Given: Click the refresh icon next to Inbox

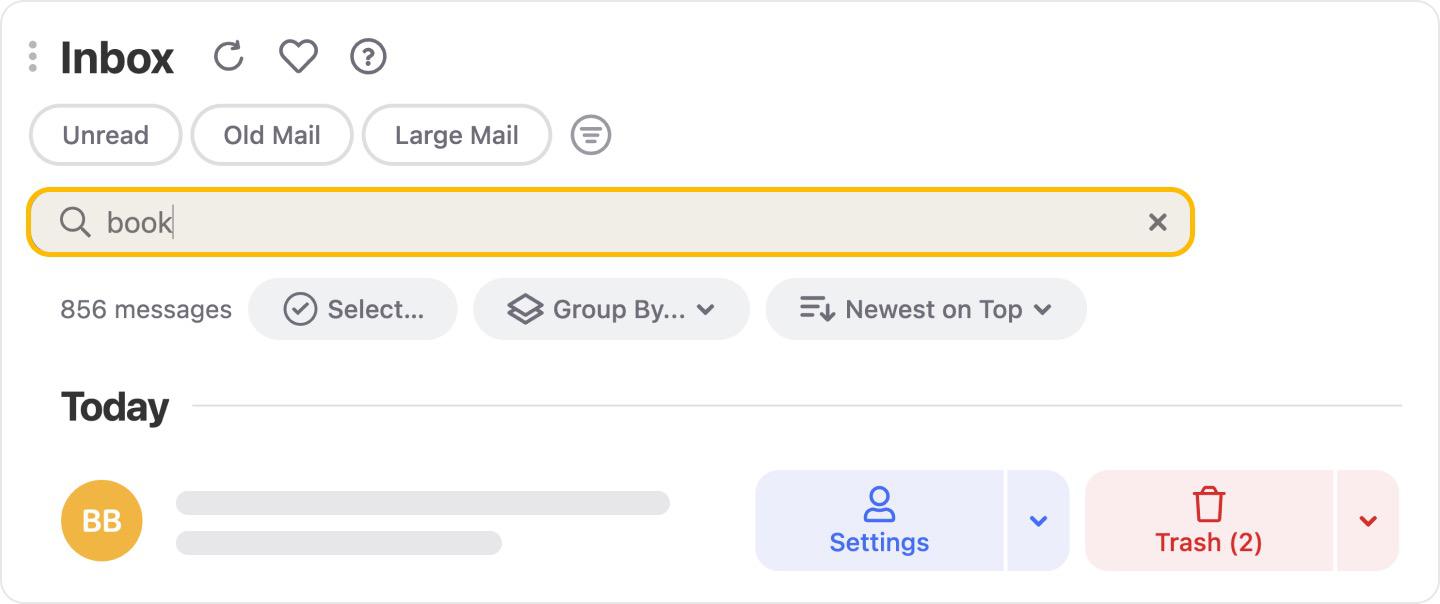Looking at the screenshot, I should [229, 57].
